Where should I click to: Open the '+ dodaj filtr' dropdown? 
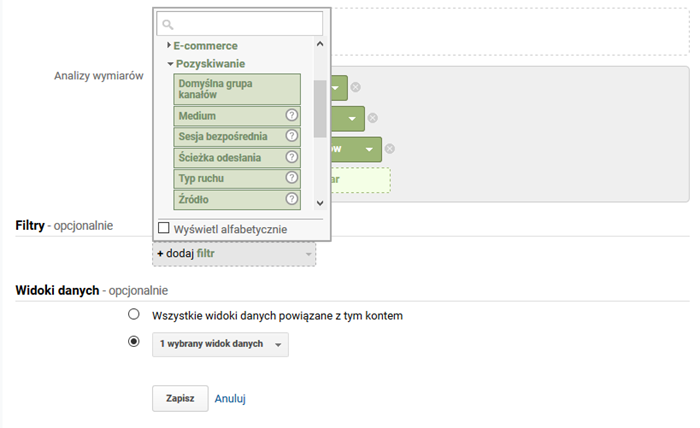point(234,254)
